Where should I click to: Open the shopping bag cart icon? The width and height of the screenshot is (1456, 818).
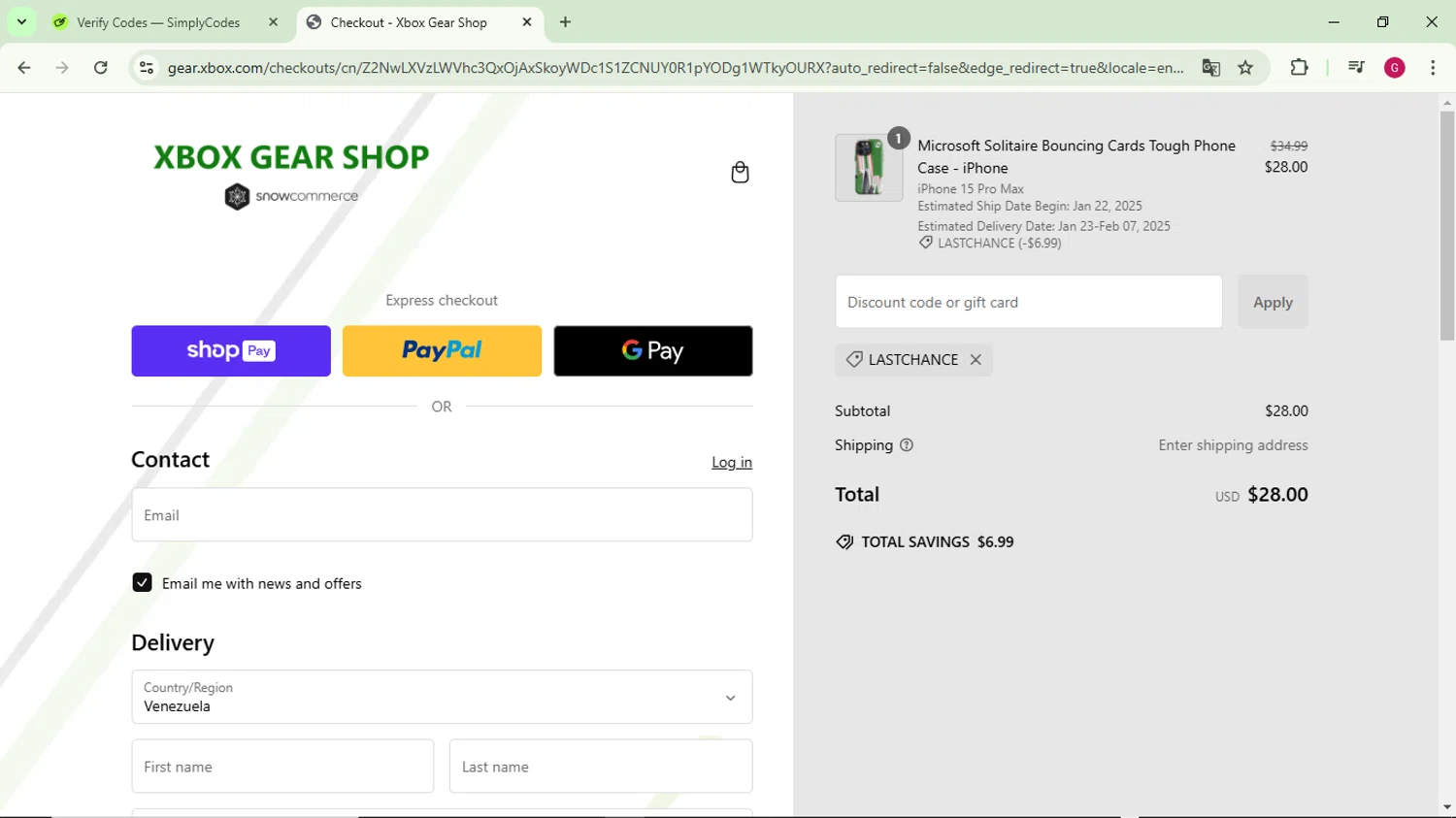pos(740,173)
